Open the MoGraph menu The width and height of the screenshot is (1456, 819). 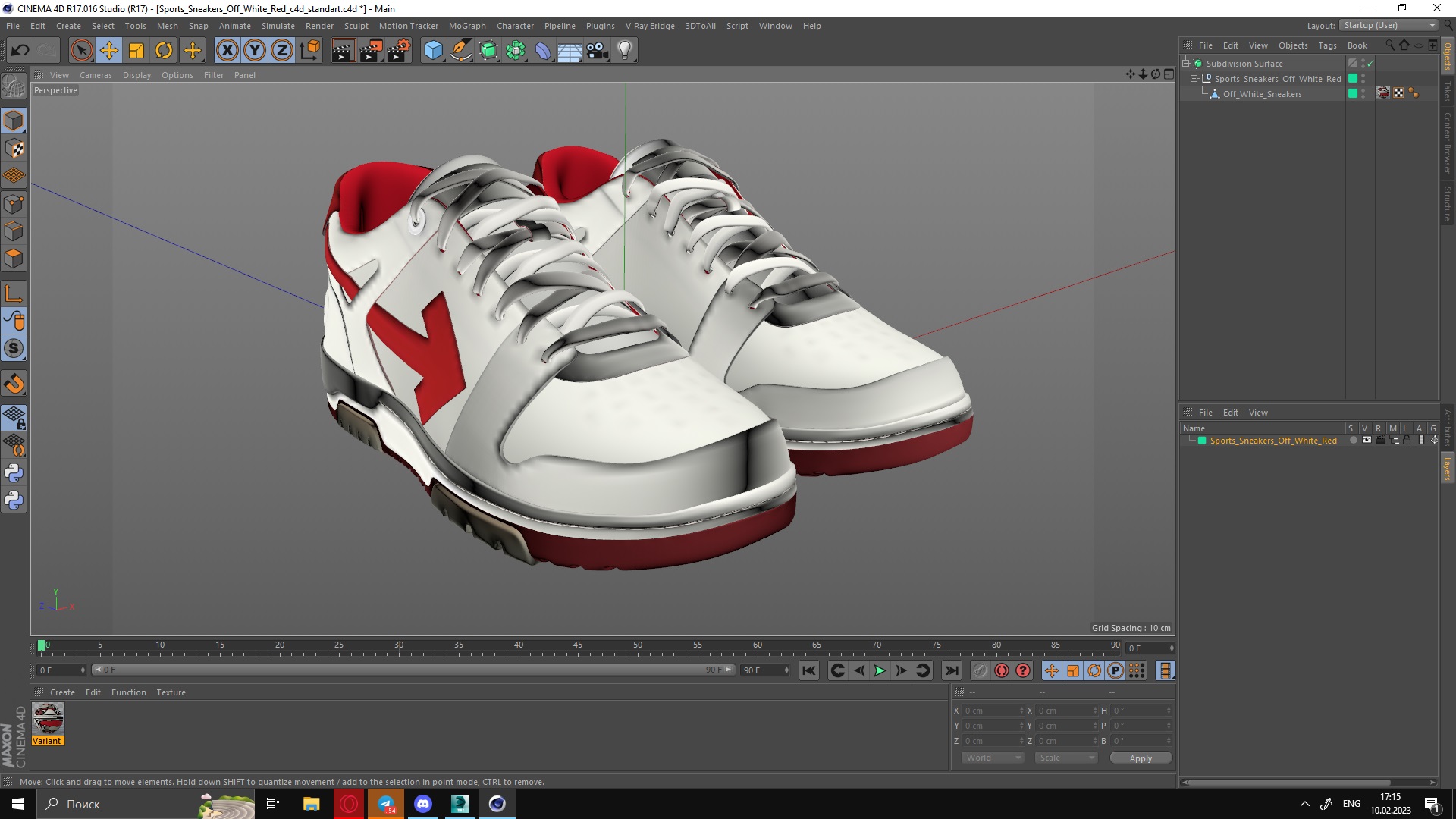tap(467, 26)
